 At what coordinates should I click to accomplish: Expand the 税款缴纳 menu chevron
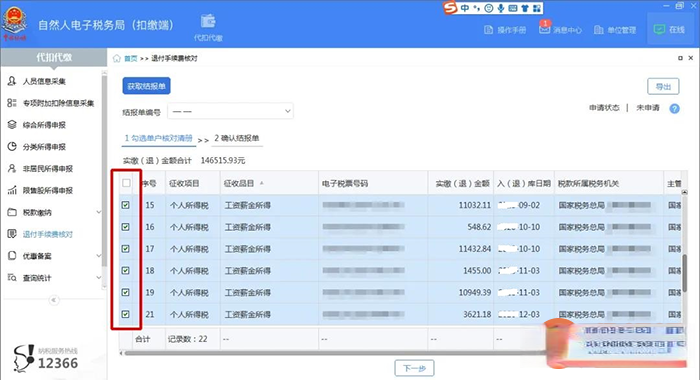point(99,212)
